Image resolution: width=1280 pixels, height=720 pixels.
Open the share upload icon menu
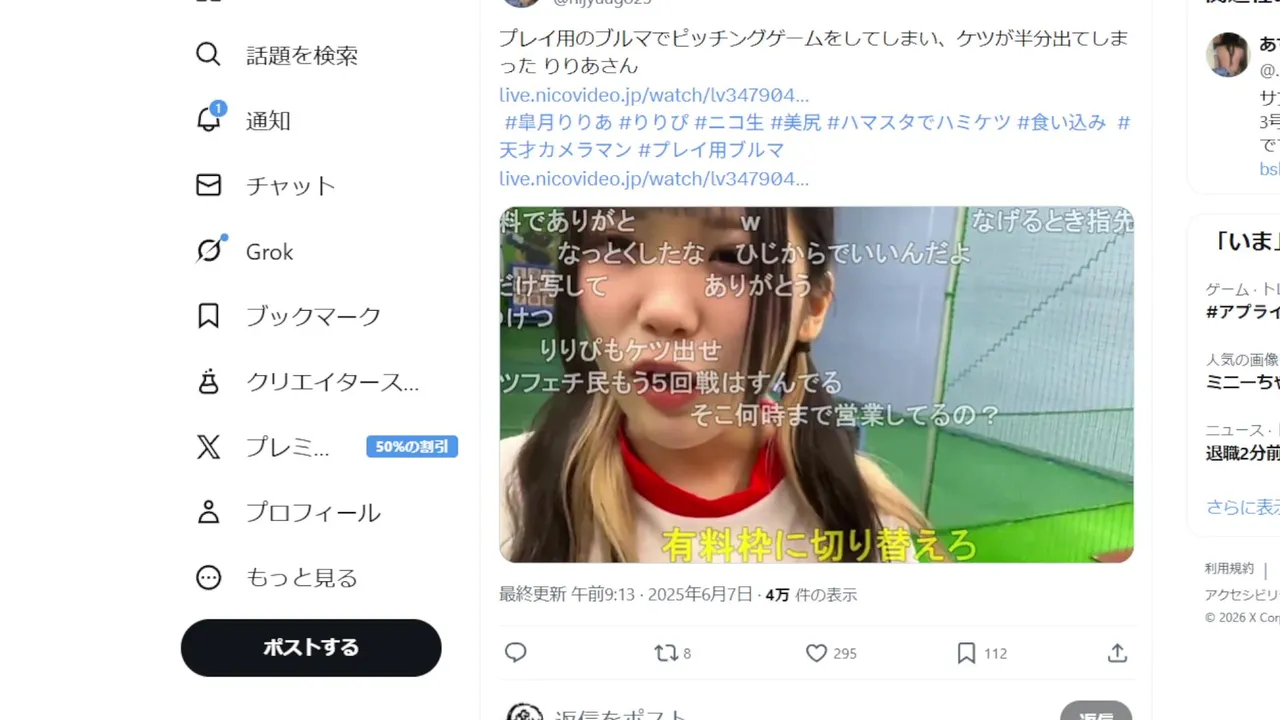tap(1118, 653)
